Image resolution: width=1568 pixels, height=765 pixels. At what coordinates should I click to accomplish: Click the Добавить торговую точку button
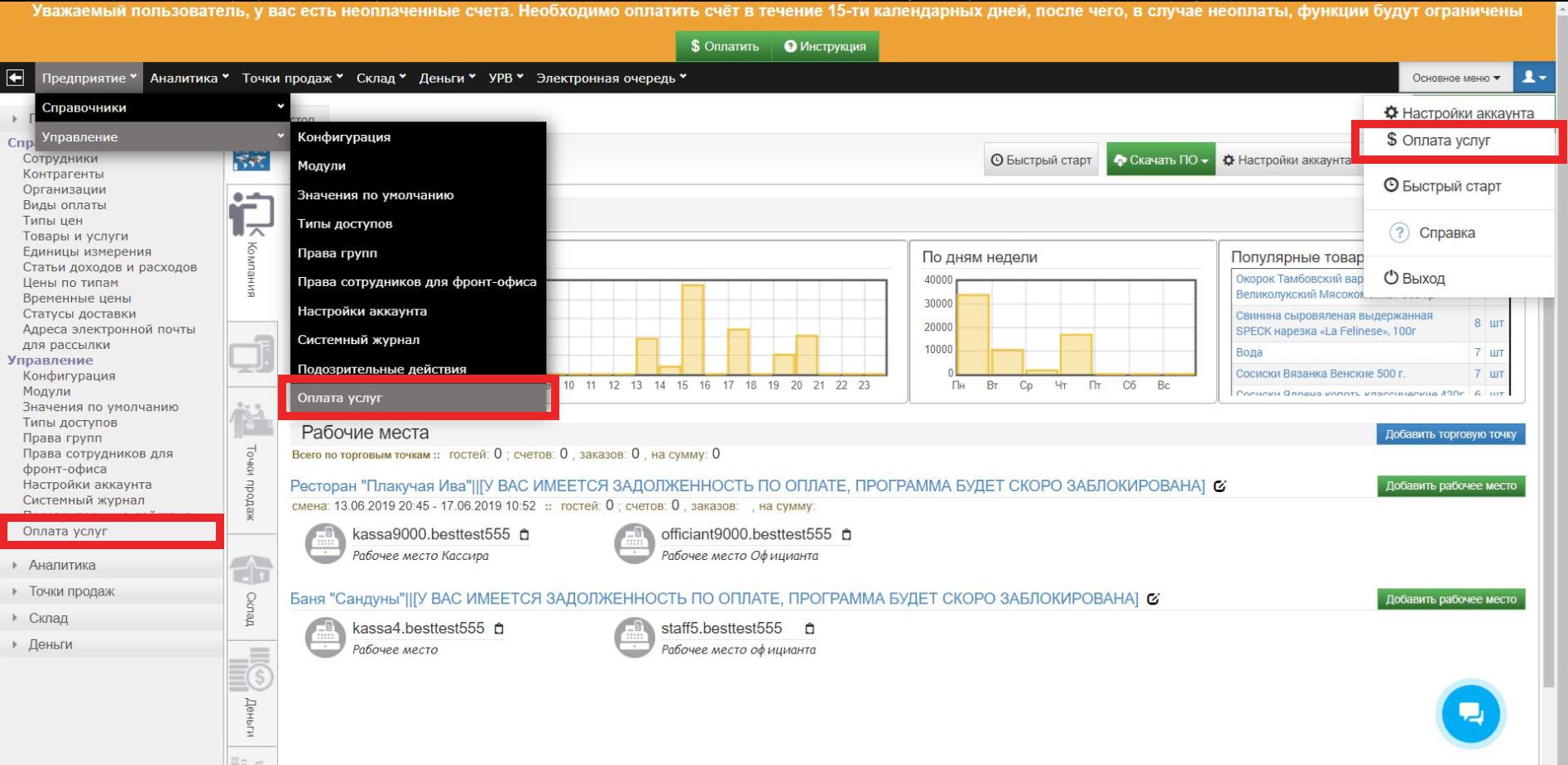(x=1450, y=434)
